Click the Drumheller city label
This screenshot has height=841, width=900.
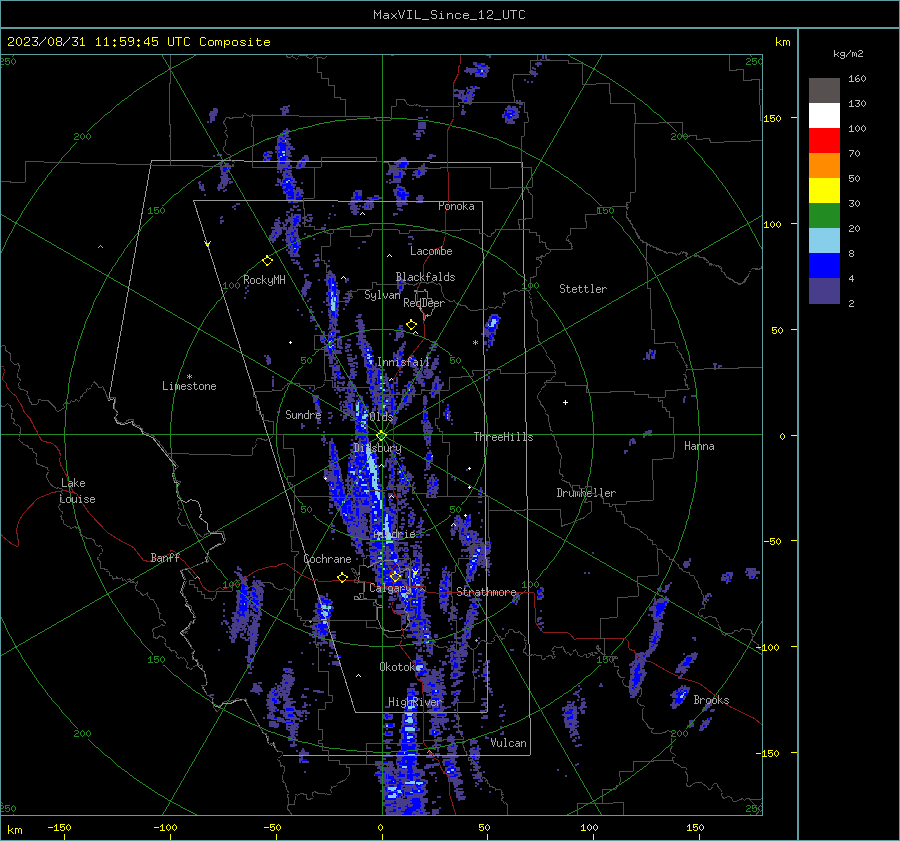[x=586, y=493]
